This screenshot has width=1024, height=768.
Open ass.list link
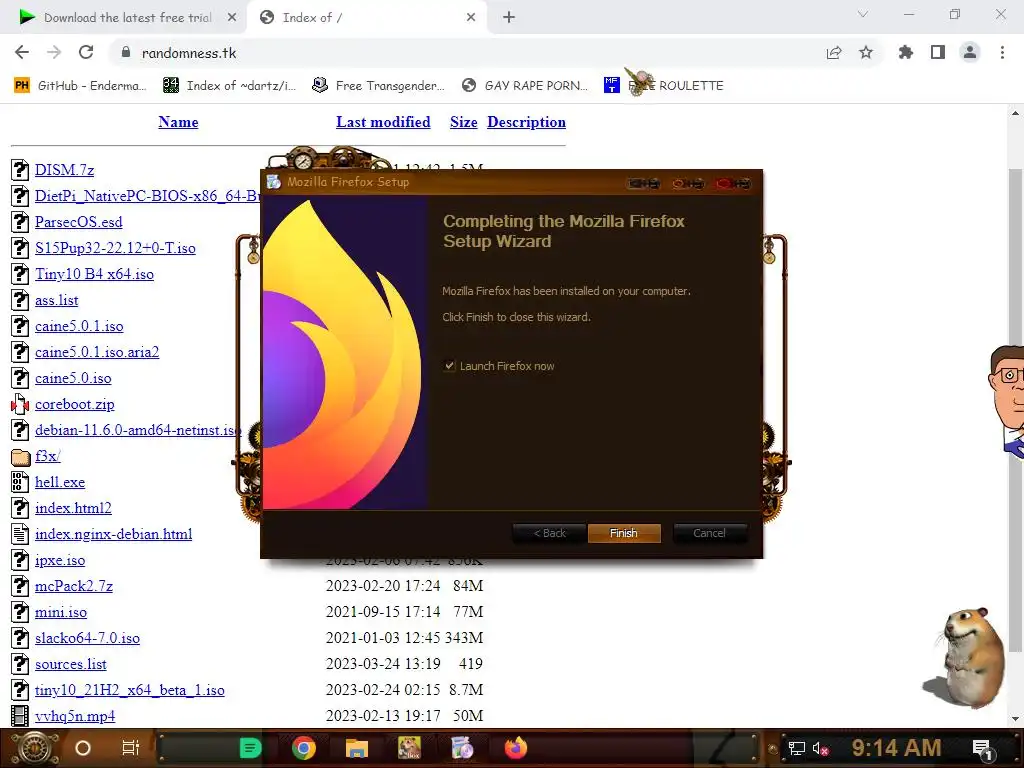click(x=56, y=300)
